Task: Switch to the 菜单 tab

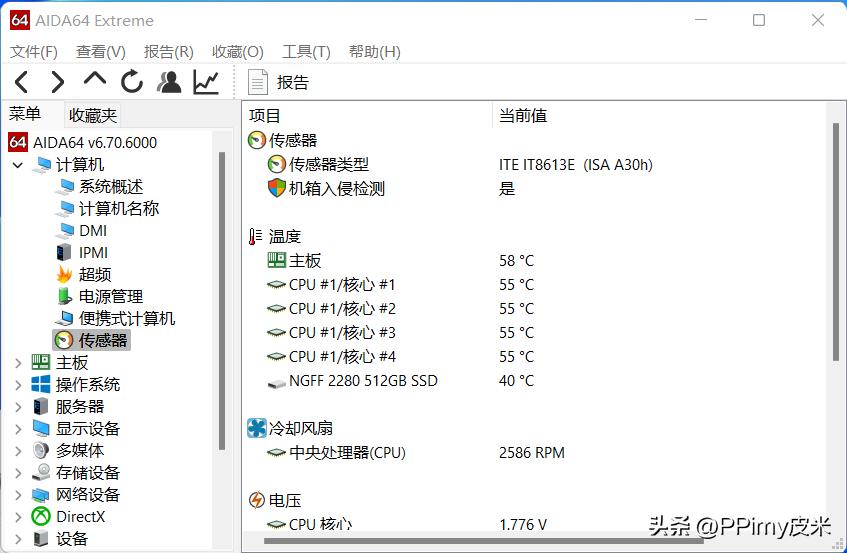Action: pyautogui.click(x=24, y=114)
